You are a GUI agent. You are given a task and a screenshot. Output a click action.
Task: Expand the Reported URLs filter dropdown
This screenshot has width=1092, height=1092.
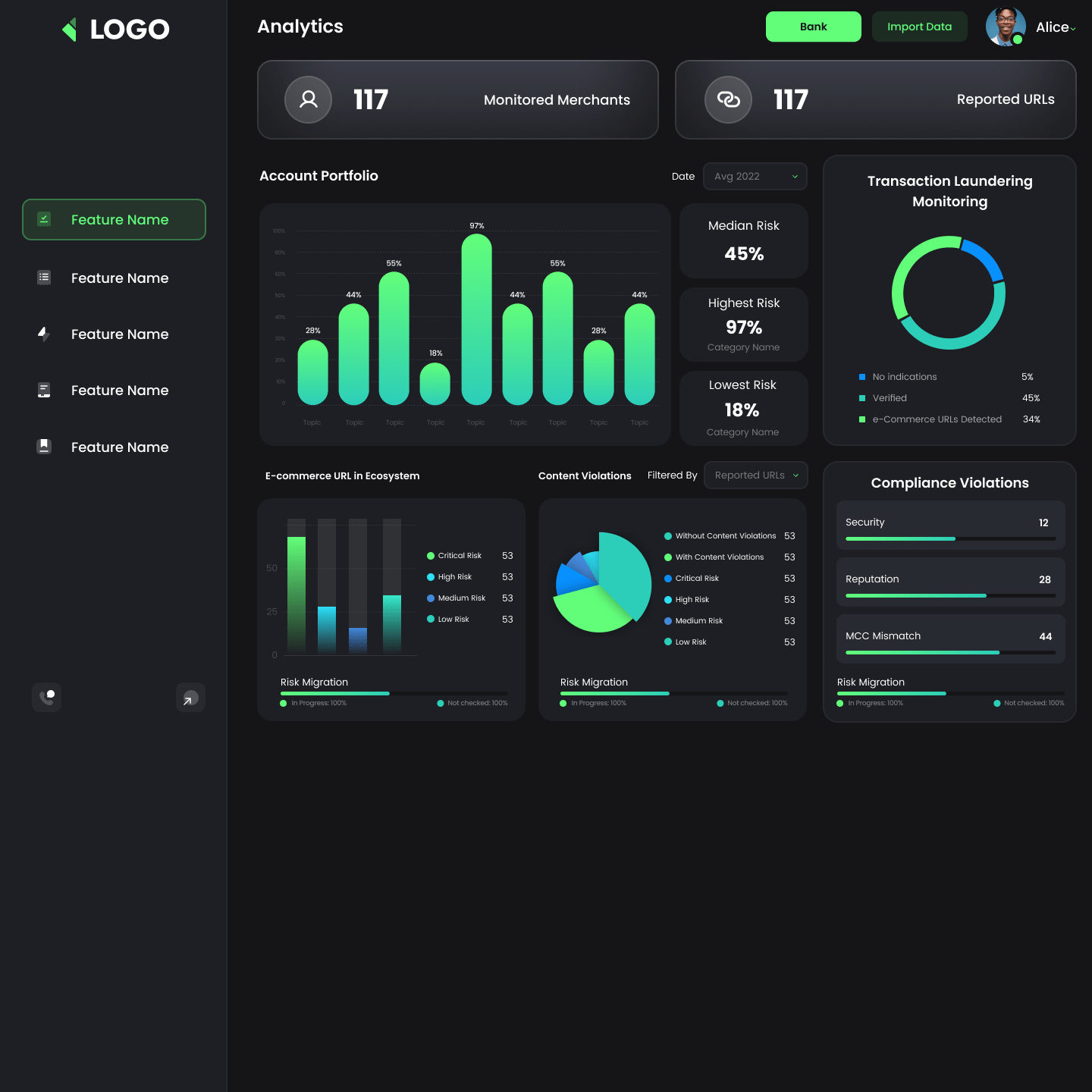click(x=755, y=475)
